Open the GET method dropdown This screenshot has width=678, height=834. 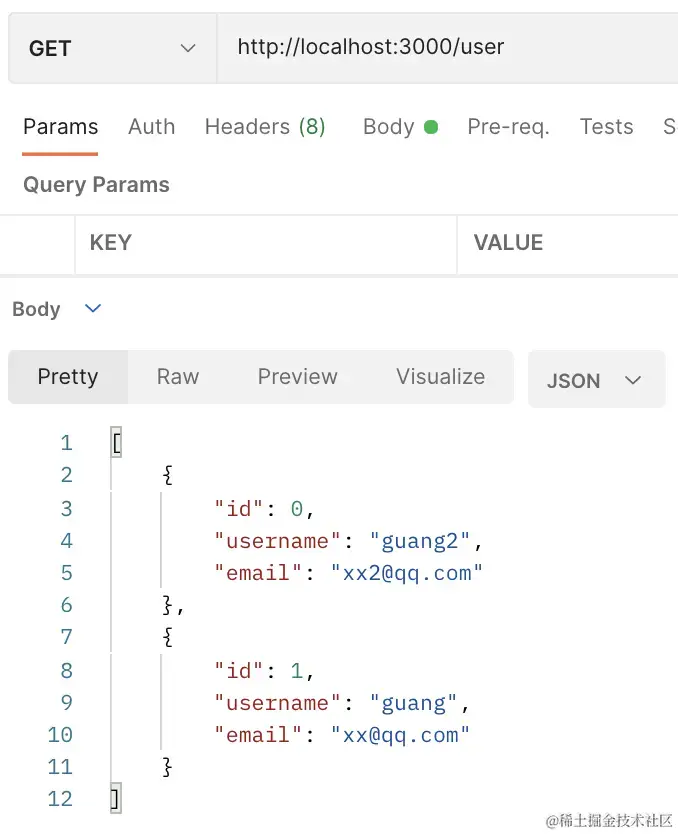(112, 48)
